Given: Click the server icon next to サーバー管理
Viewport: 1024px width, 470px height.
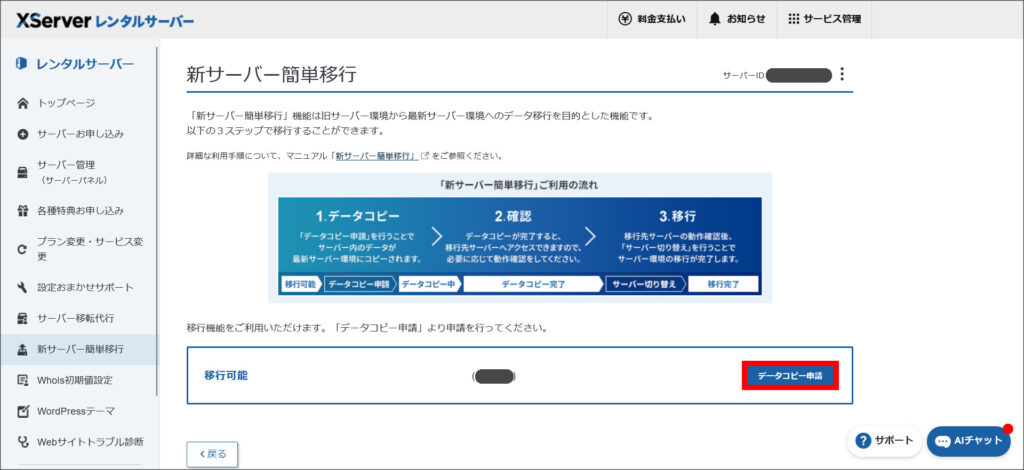Looking at the screenshot, I should 23,172.
